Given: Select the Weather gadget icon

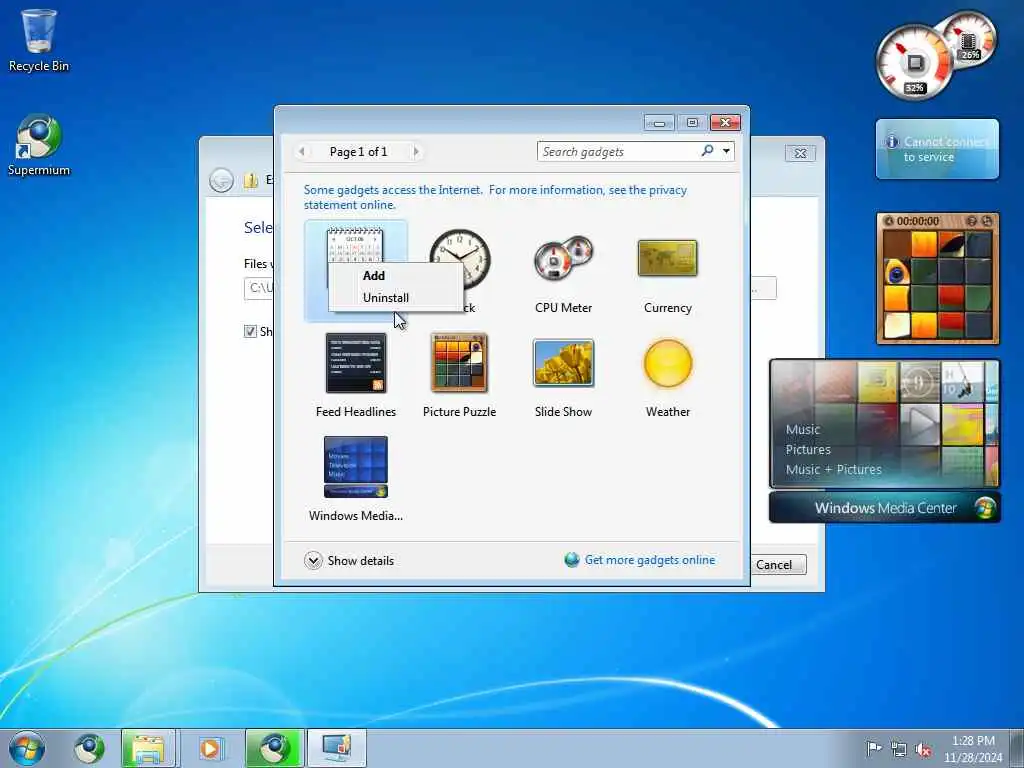Looking at the screenshot, I should 667,363.
